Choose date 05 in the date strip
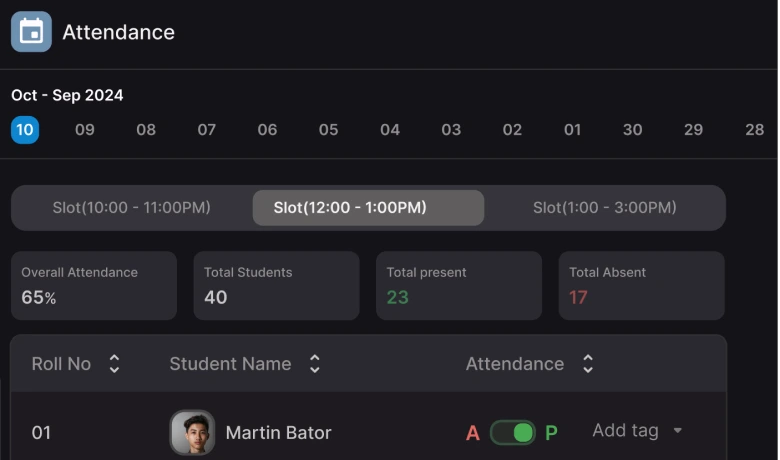 coord(329,130)
